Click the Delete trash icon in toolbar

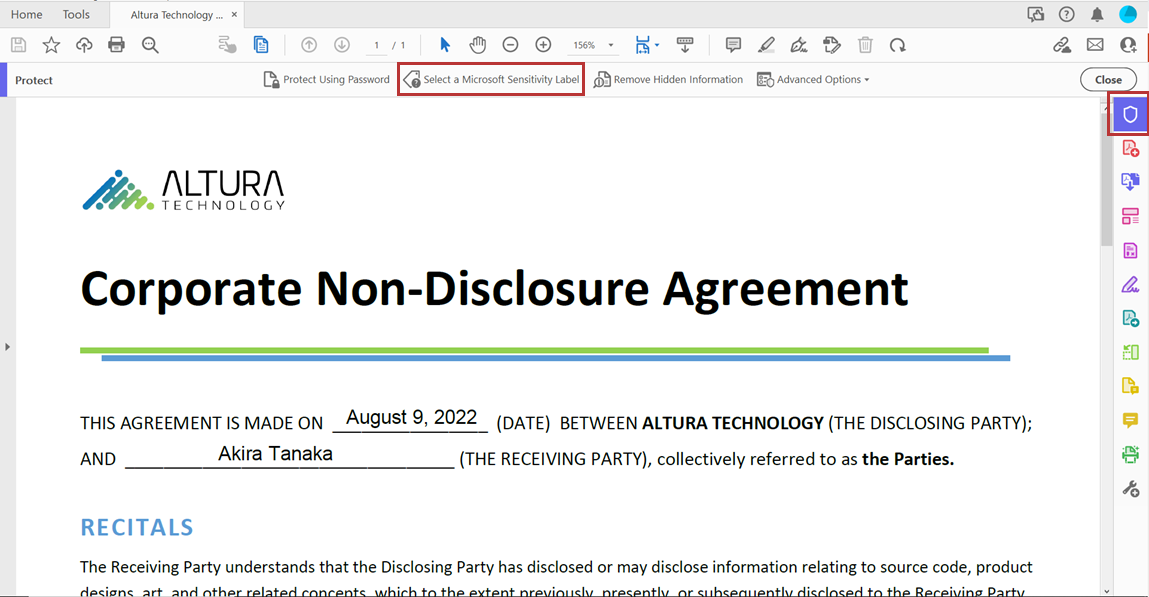(x=865, y=44)
